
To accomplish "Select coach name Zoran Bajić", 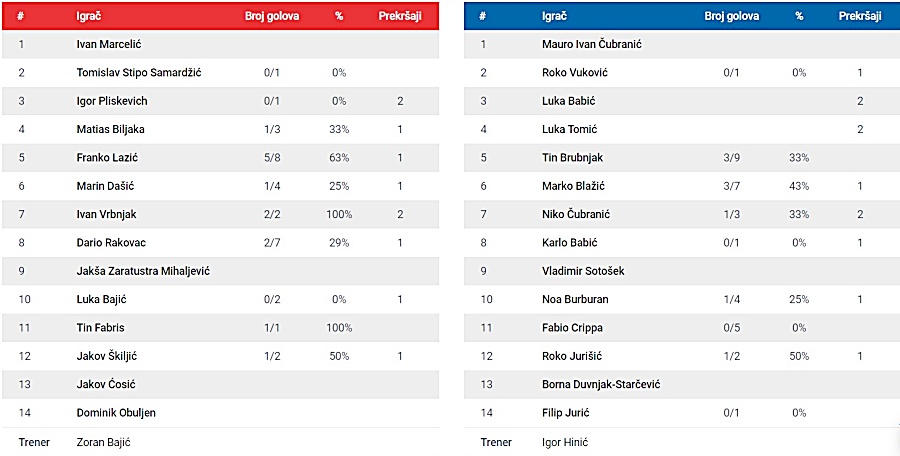I will coord(103,442).
